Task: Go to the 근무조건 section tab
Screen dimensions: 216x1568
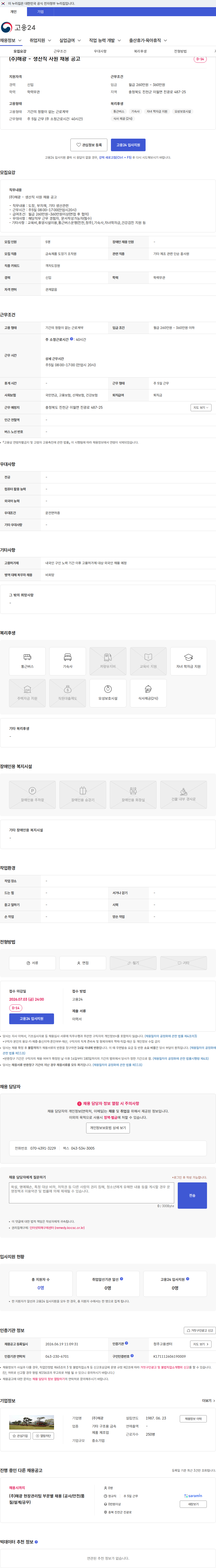Action: pos(60,52)
